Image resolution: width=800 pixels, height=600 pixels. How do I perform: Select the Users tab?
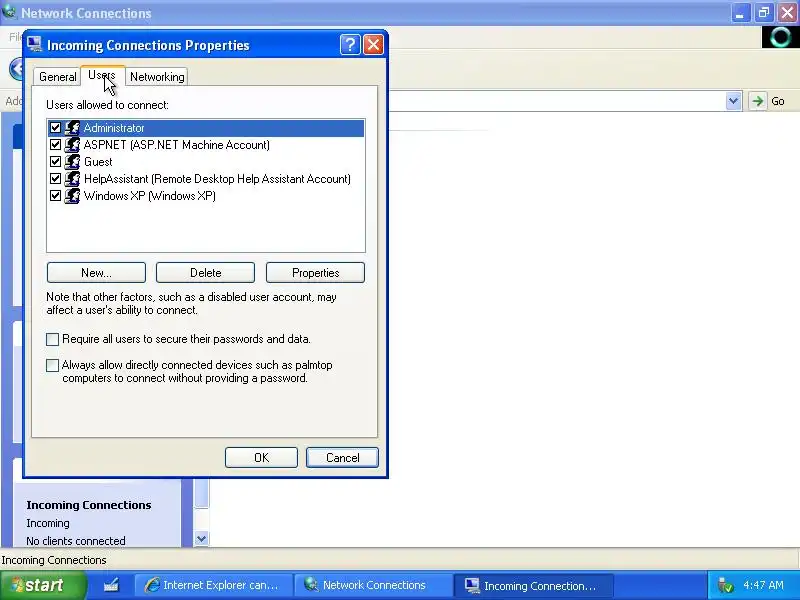102,75
